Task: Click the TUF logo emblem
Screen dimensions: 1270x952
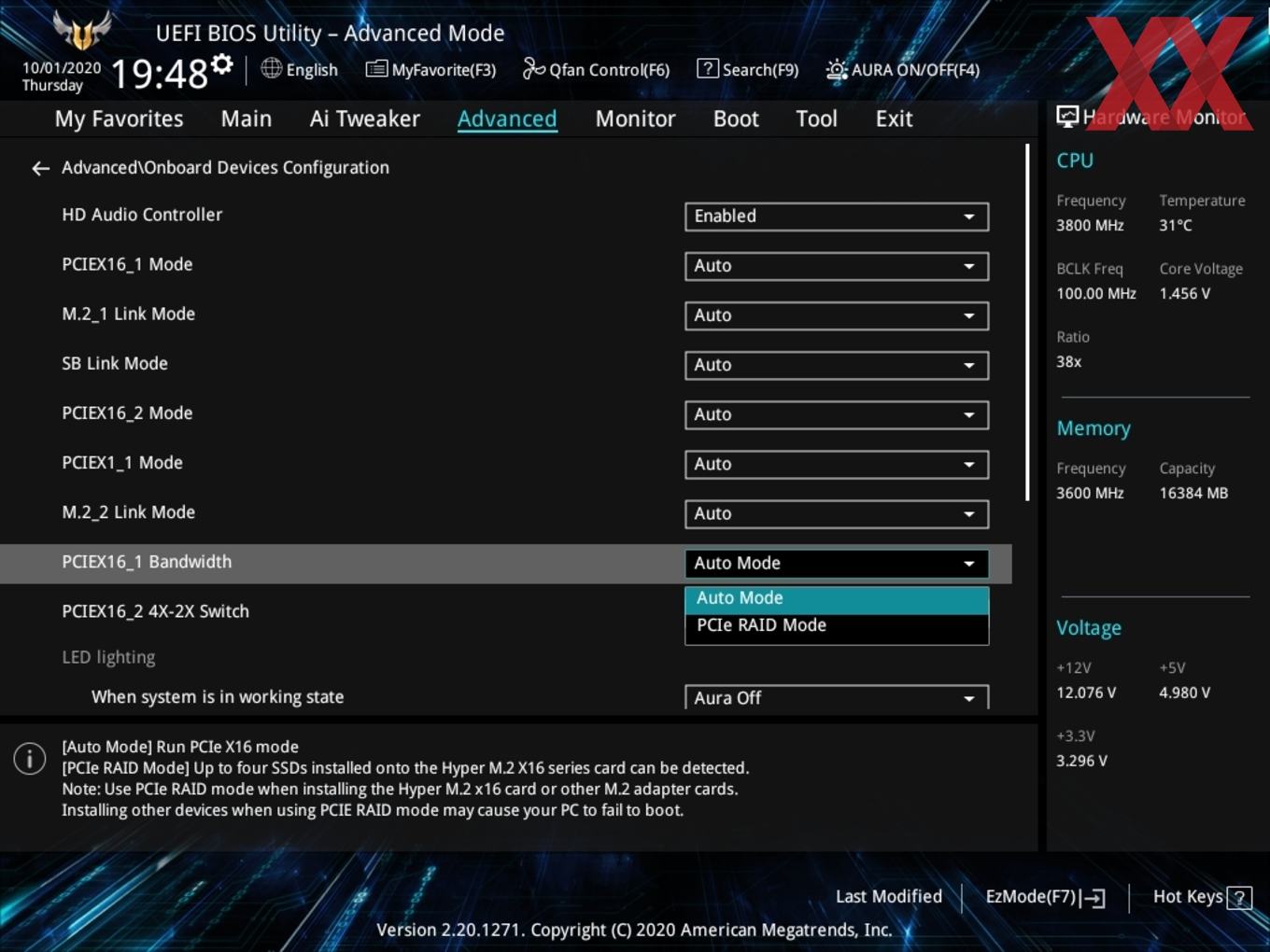Action: pos(82,30)
